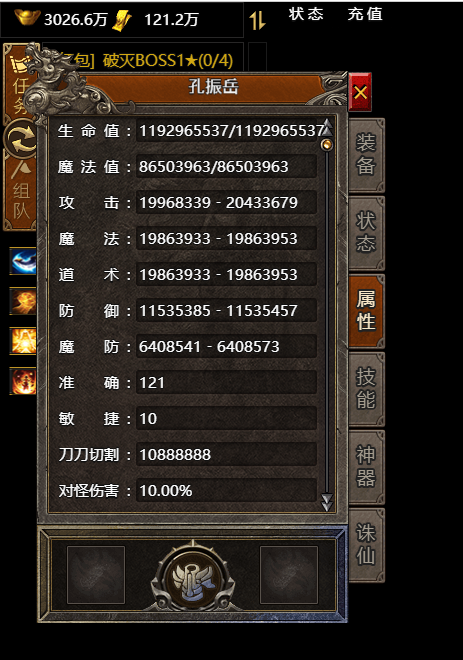Screen dimensions: 463x660
Task: Click the gold ticket currency icon
Action: [x=122, y=21]
